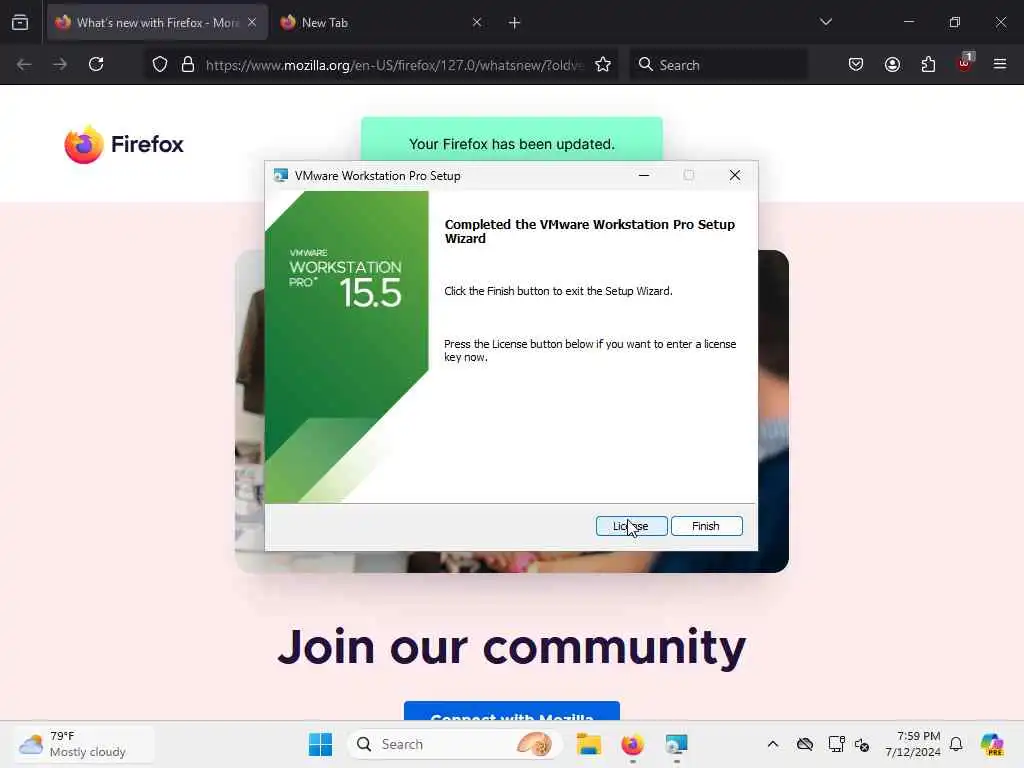Expand the list all tabs chevron

coord(825,23)
